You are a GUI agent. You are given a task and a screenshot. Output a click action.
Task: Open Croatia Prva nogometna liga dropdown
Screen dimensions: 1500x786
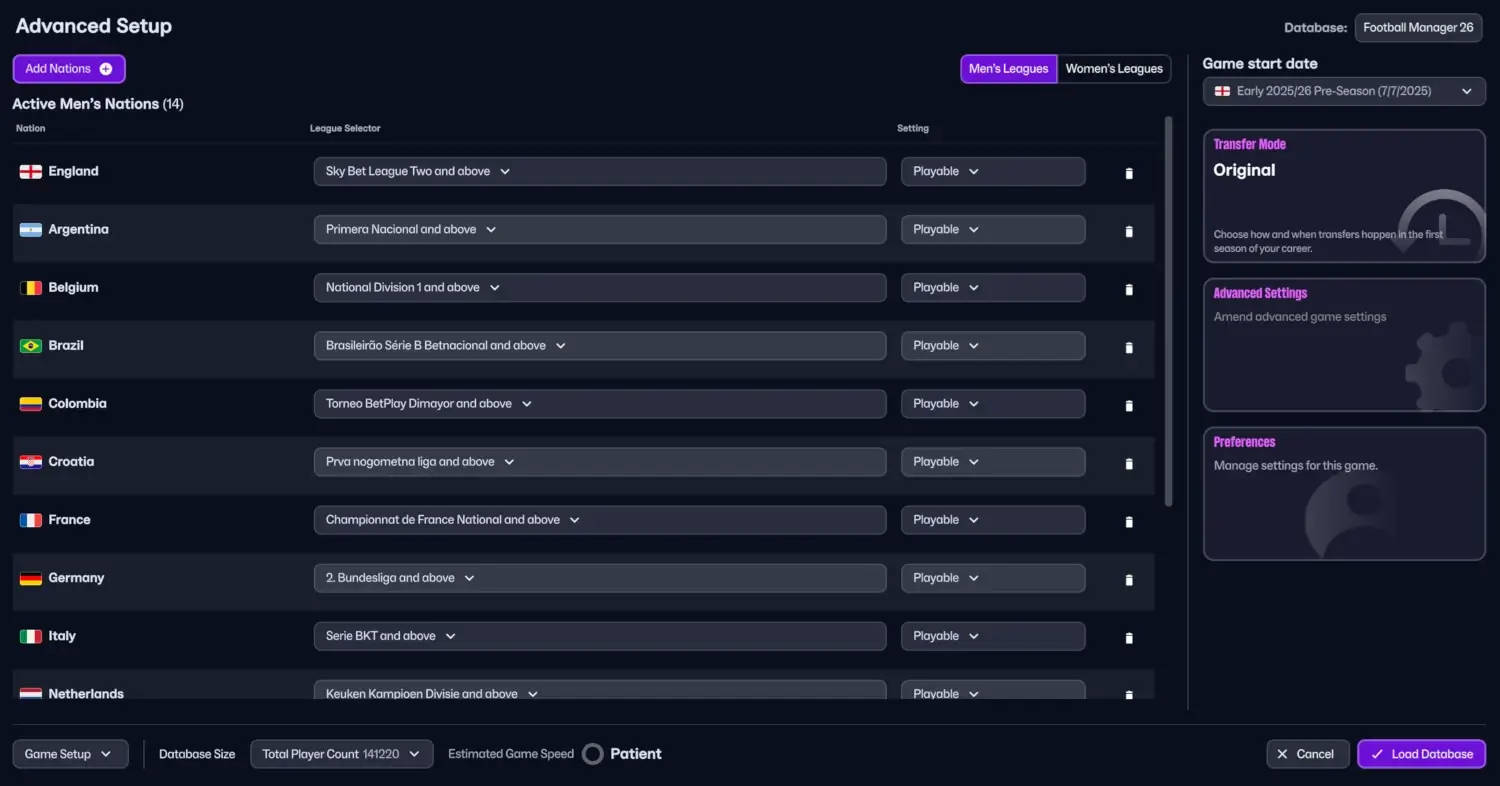(600, 461)
